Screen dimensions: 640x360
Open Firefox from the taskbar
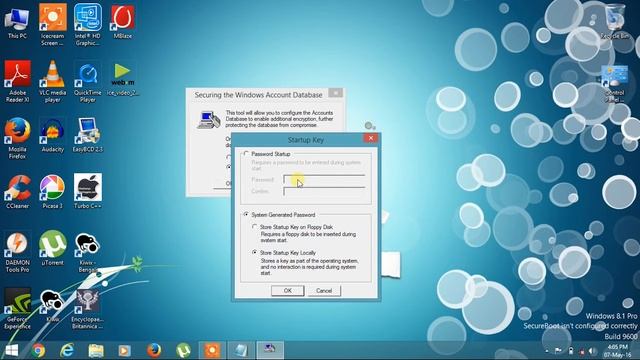pos(154,350)
